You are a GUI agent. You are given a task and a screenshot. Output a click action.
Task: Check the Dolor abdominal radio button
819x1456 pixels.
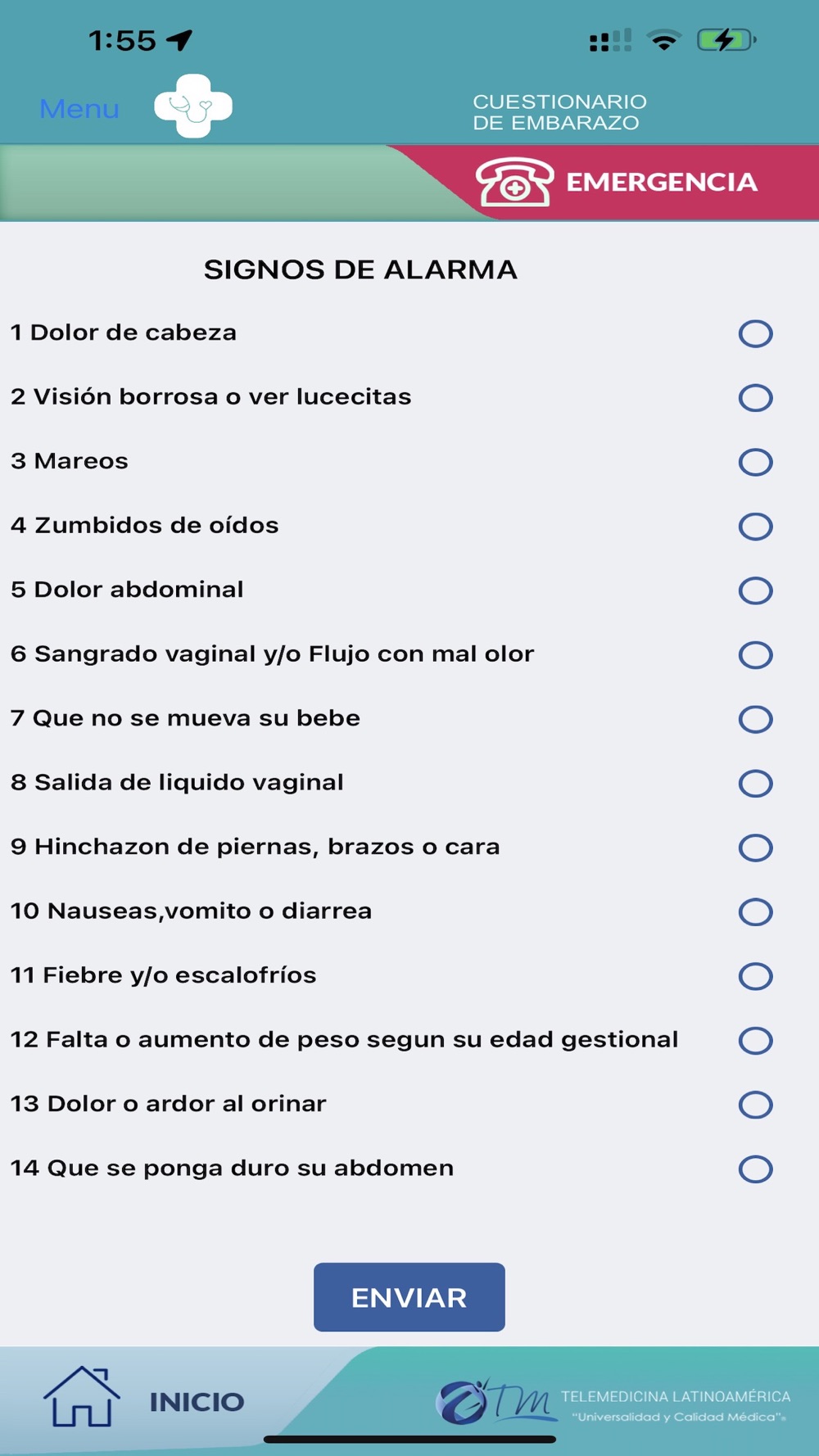(x=755, y=590)
